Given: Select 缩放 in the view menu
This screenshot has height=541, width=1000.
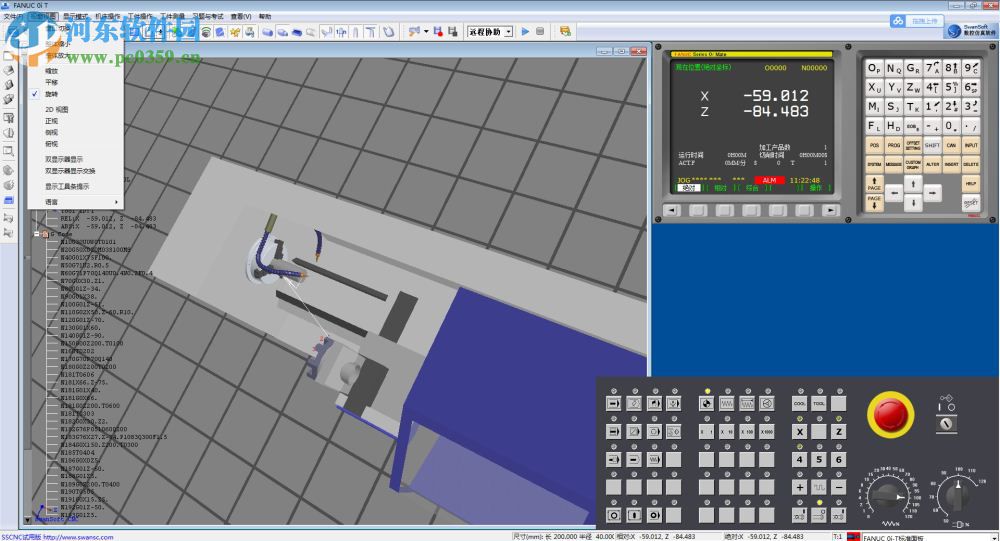Looking at the screenshot, I should pyautogui.click(x=52, y=71).
